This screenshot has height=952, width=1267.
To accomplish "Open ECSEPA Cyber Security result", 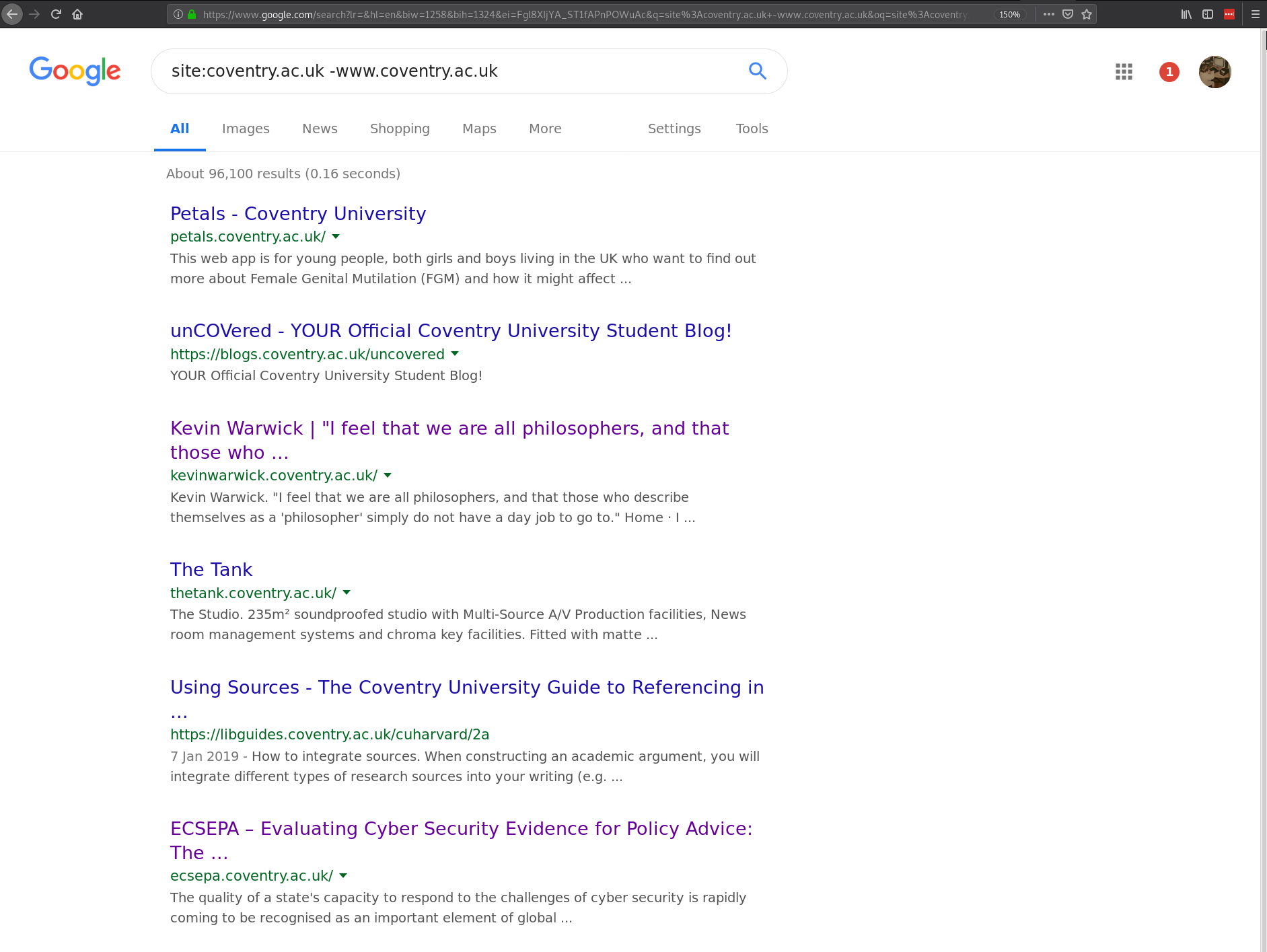I will [x=462, y=840].
